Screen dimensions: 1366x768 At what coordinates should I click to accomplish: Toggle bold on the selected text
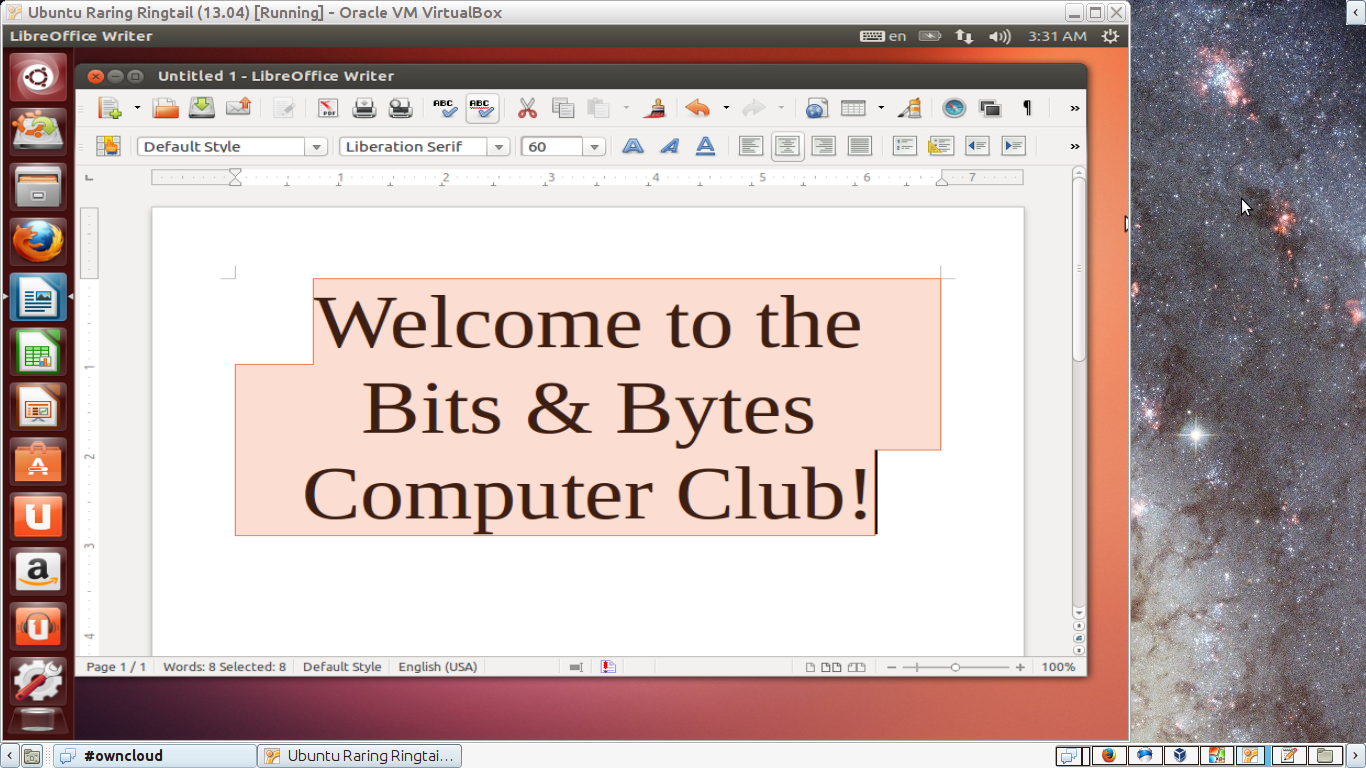point(632,146)
